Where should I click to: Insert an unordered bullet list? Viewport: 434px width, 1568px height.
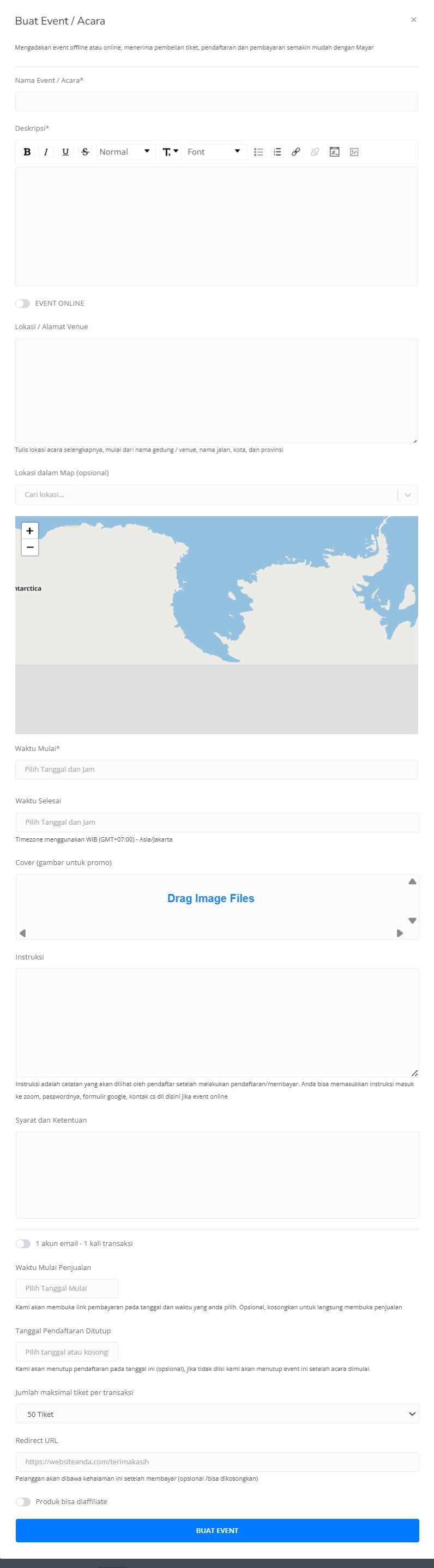tap(258, 152)
